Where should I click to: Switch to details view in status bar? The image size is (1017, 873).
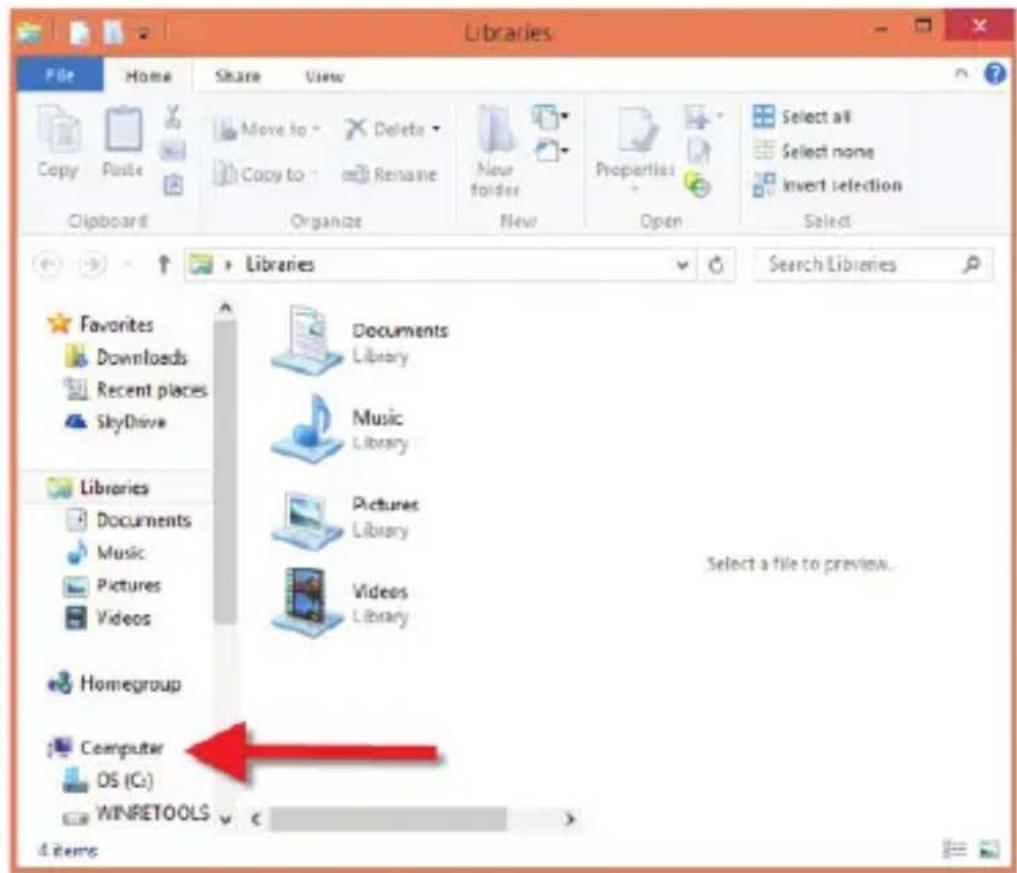(954, 849)
